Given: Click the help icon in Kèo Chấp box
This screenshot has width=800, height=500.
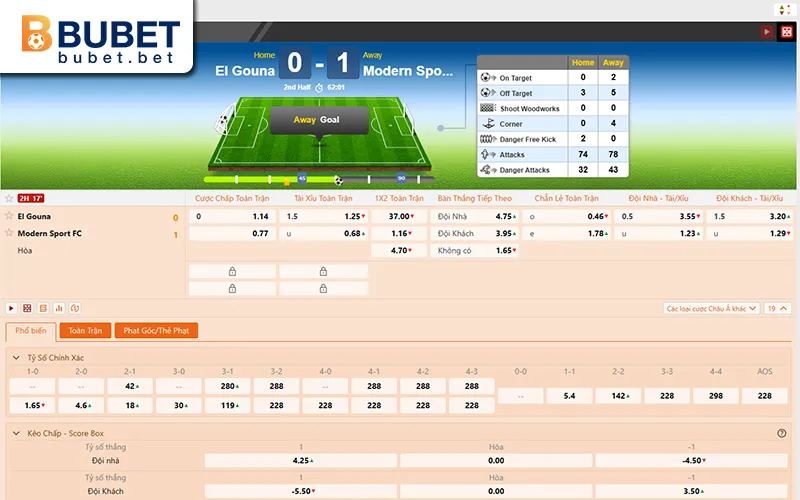Looking at the screenshot, I should [x=781, y=433].
